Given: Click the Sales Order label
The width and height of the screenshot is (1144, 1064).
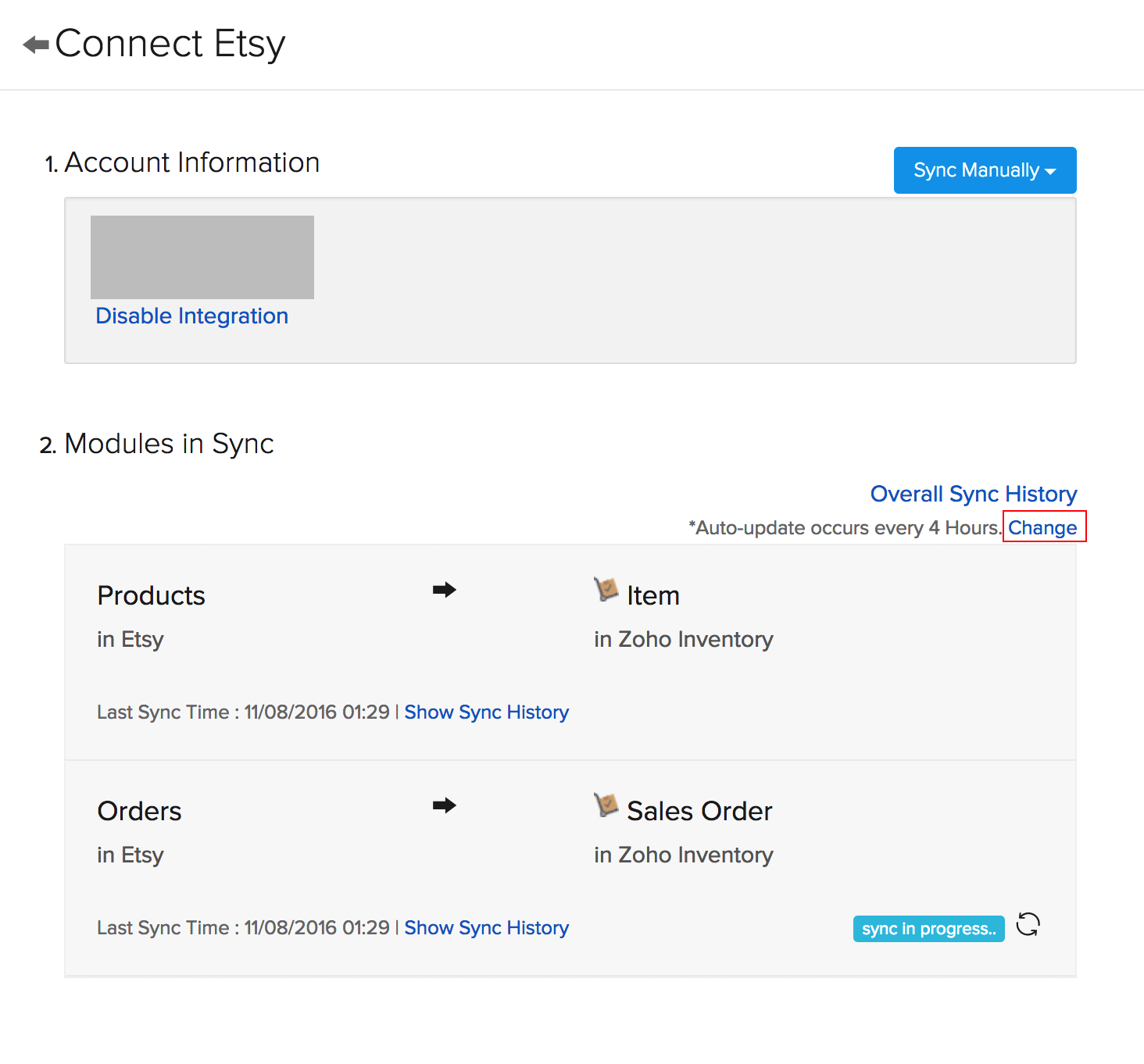Looking at the screenshot, I should point(699,811).
